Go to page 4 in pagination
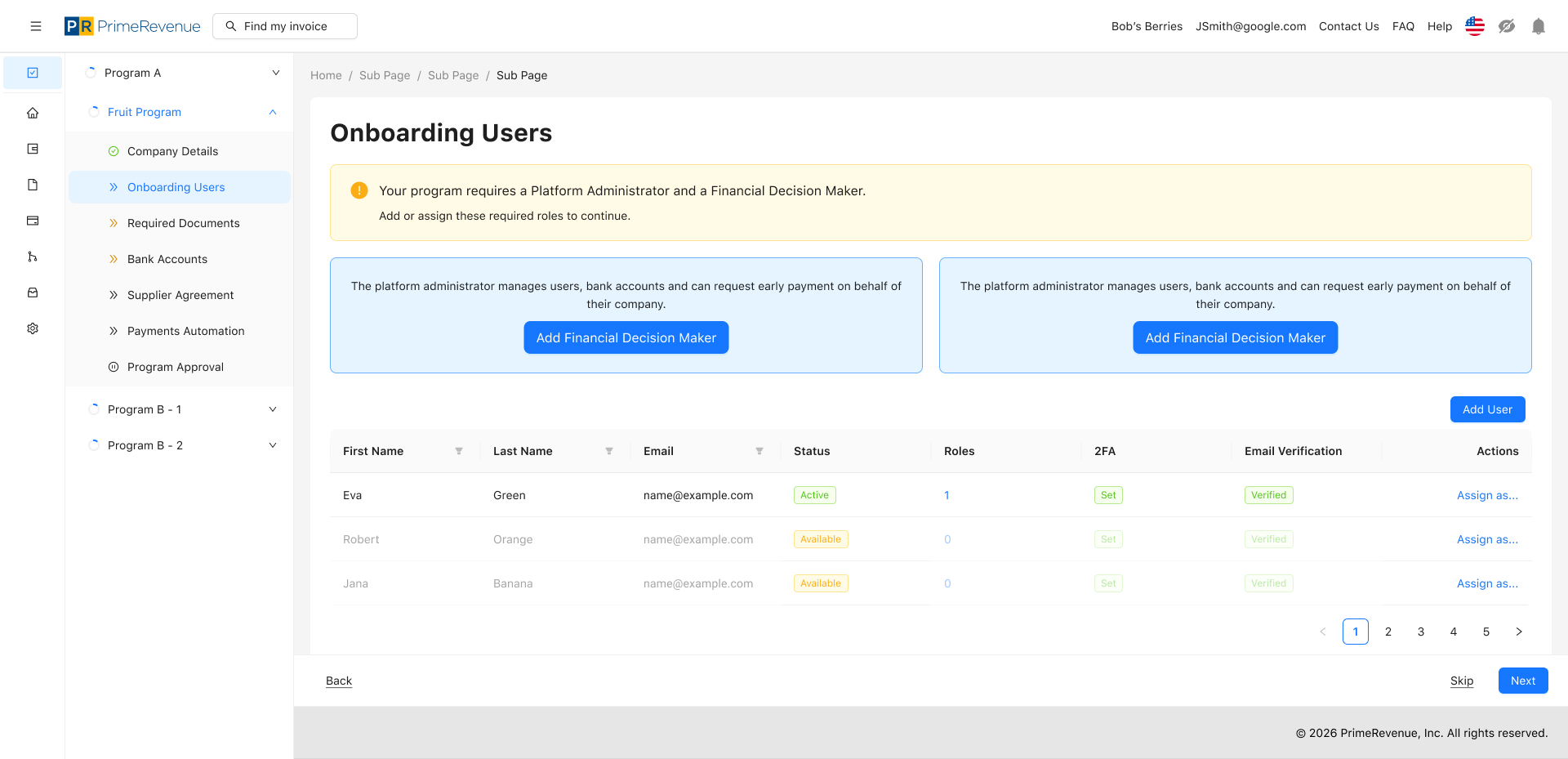This screenshot has height=759, width=1568. pos(1454,632)
